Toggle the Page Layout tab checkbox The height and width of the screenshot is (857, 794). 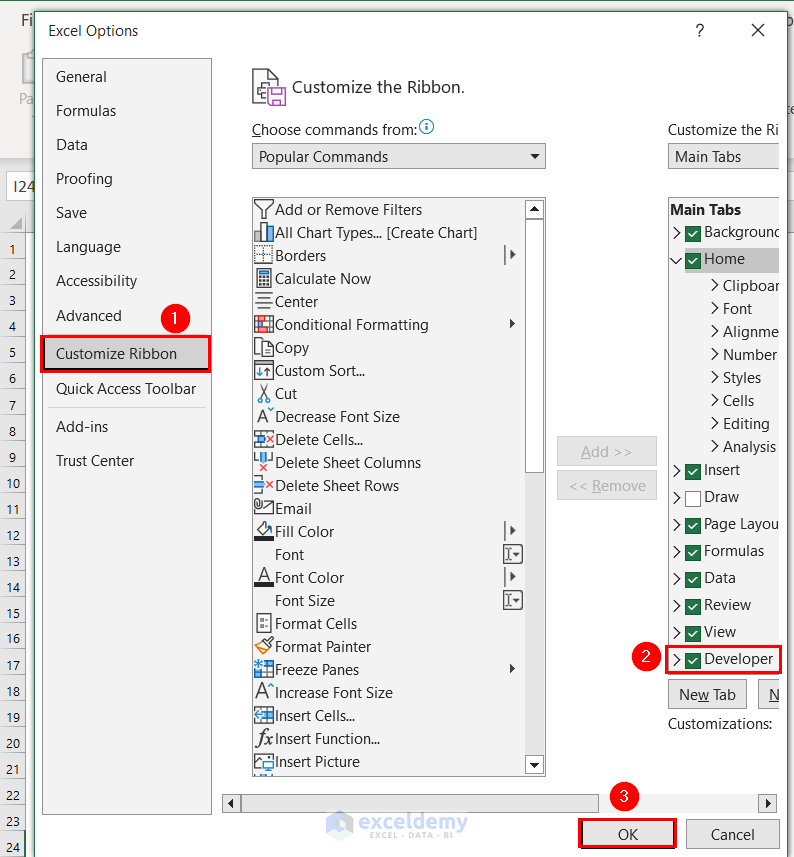[693, 526]
